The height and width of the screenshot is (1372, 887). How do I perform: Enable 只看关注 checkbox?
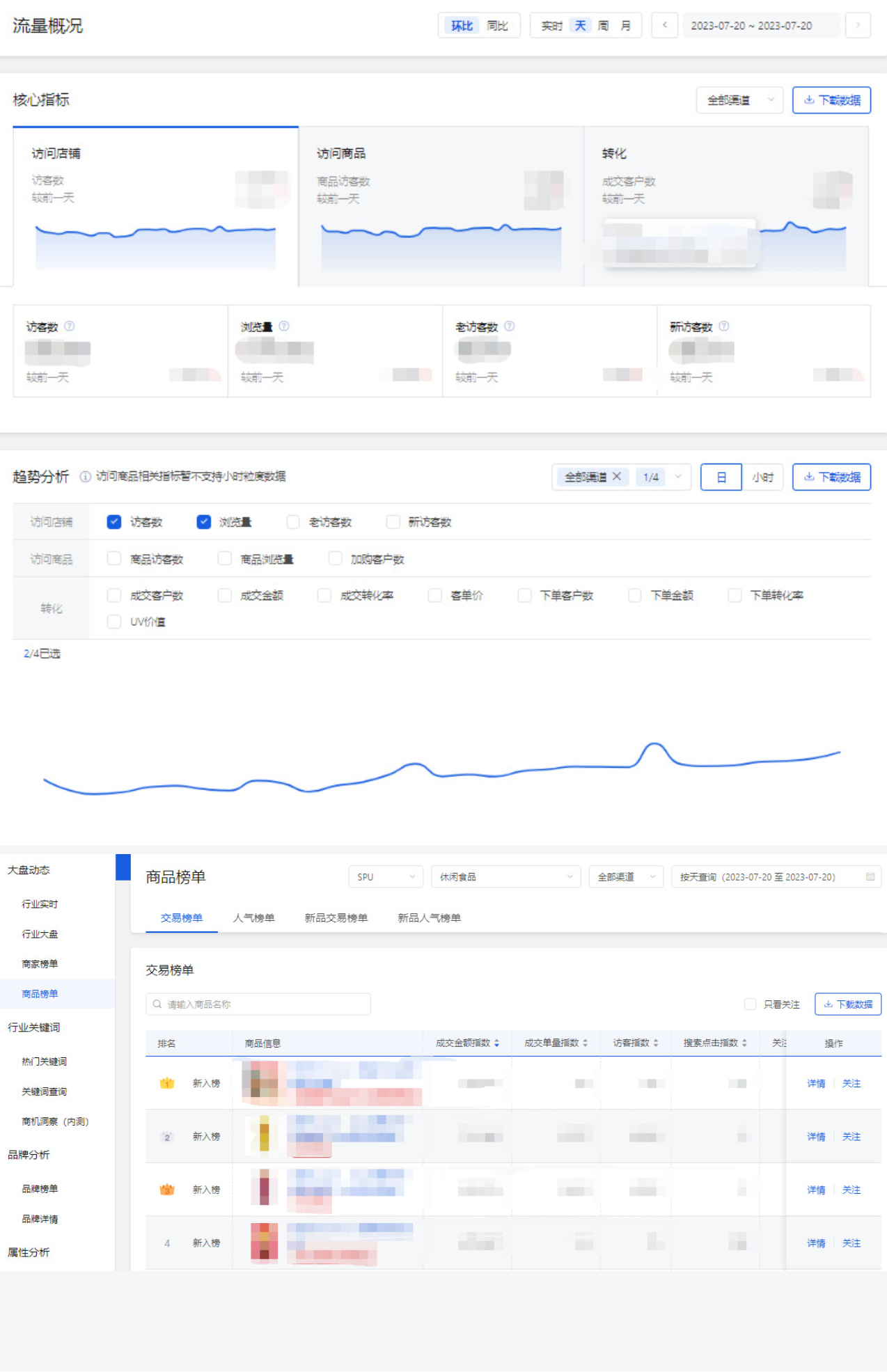pyautogui.click(x=750, y=1004)
